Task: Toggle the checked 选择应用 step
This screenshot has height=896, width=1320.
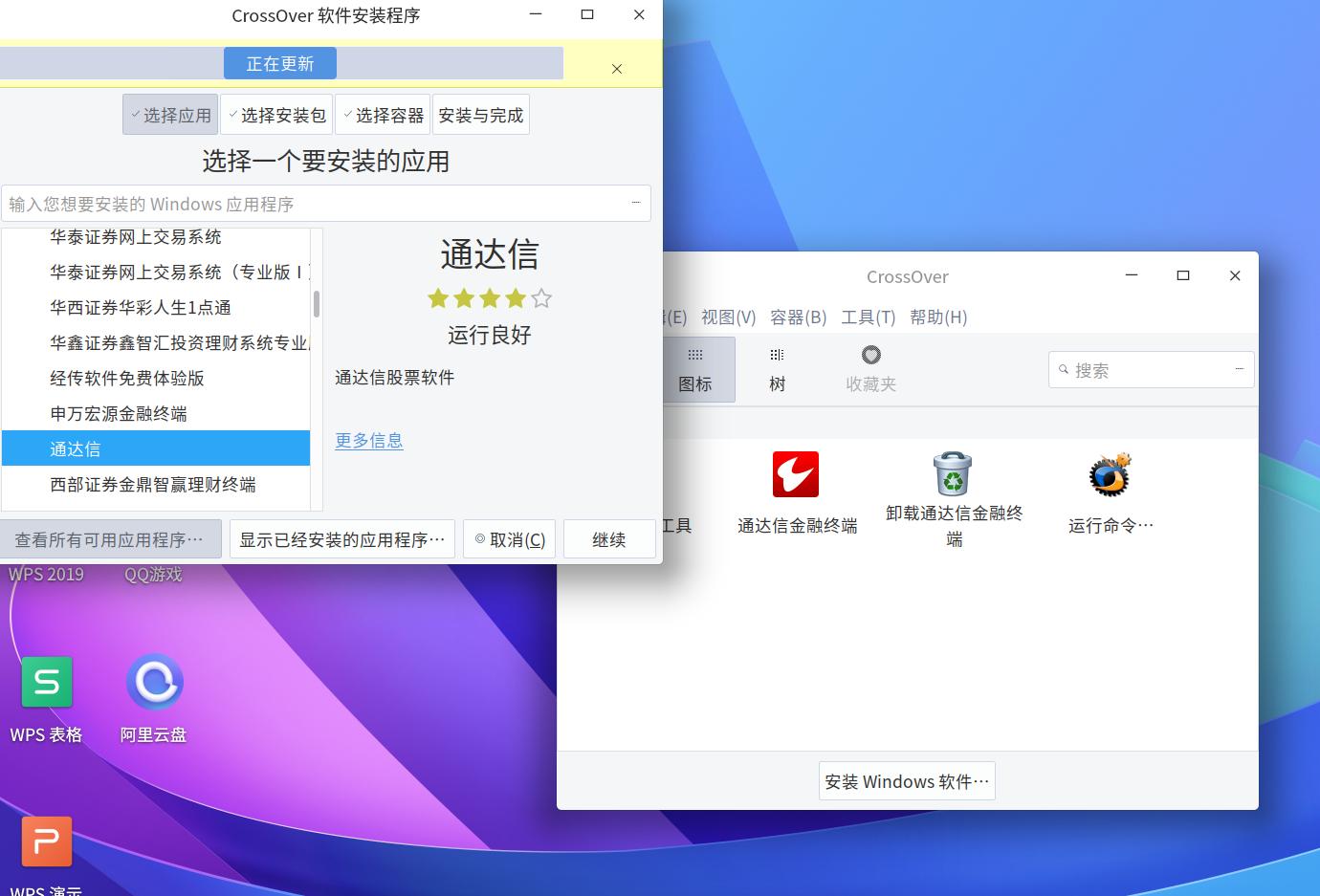Action: (x=169, y=114)
